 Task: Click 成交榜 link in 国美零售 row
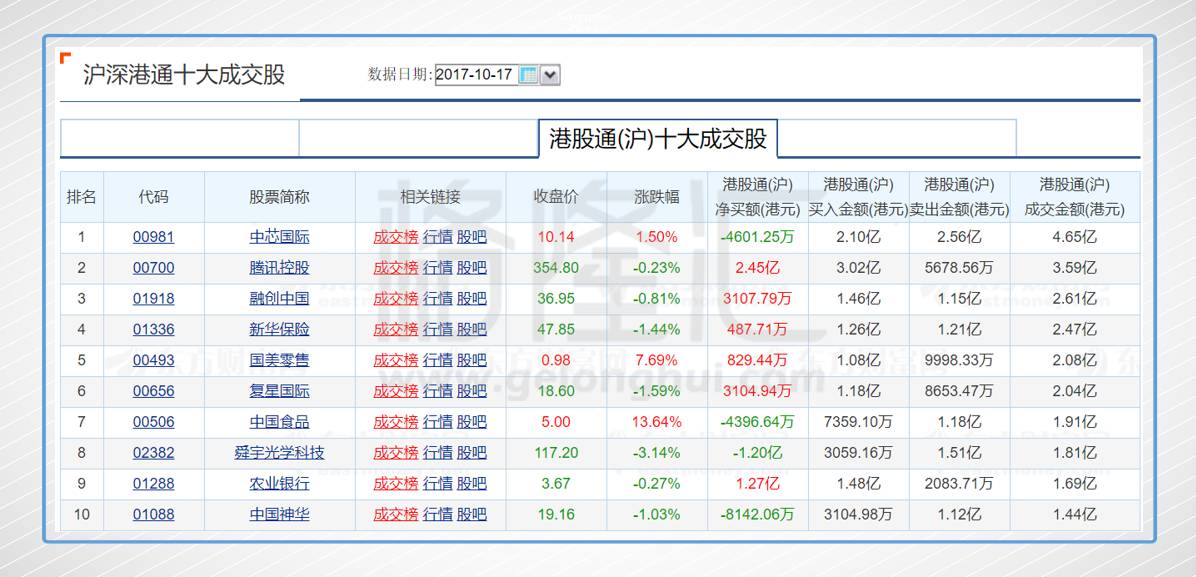click(x=396, y=360)
